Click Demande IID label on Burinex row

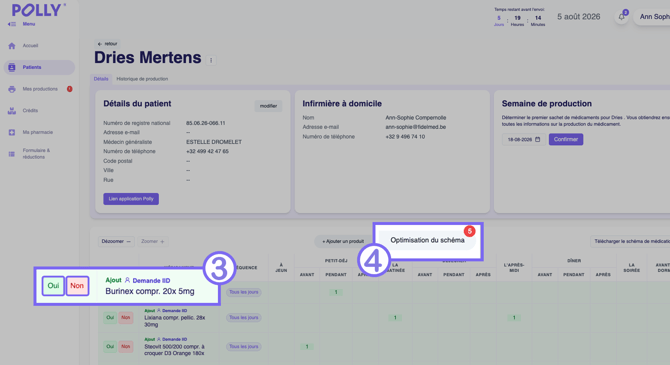click(x=151, y=280)
